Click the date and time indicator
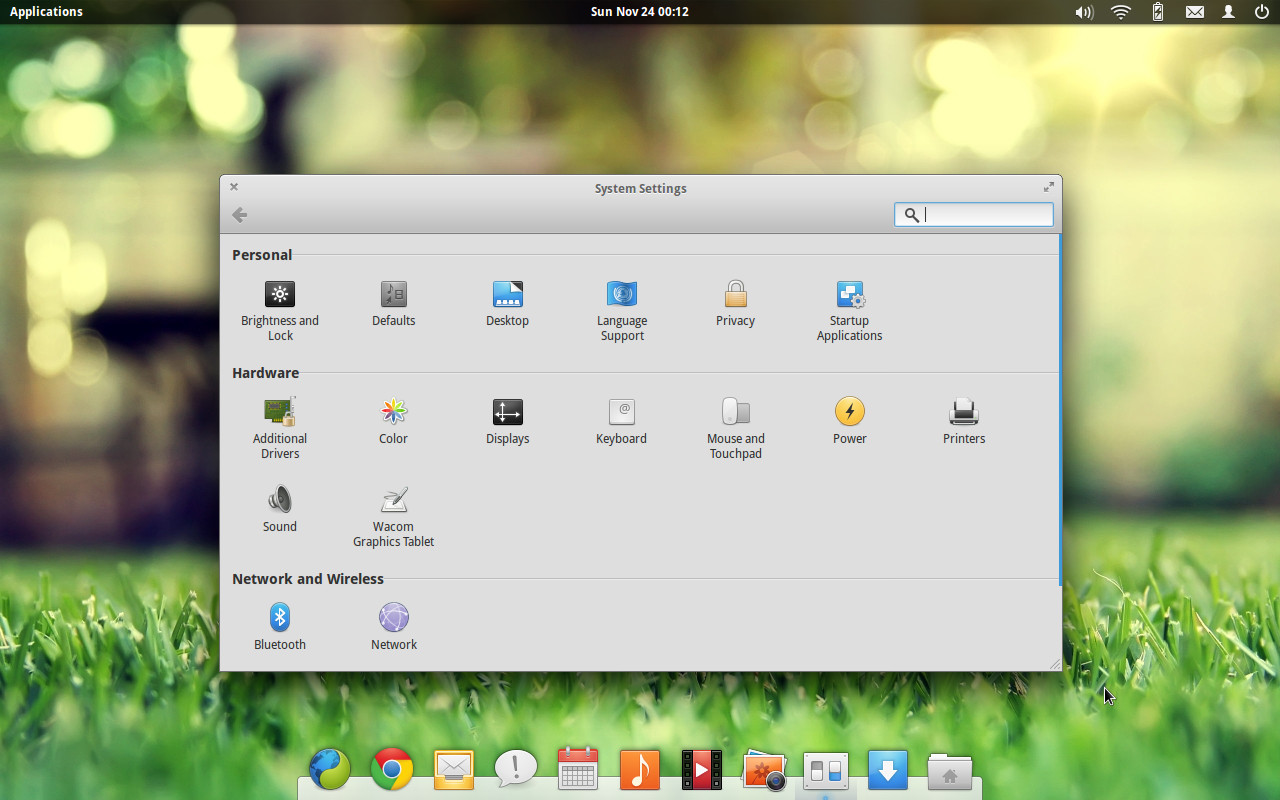 pos(640,12)
